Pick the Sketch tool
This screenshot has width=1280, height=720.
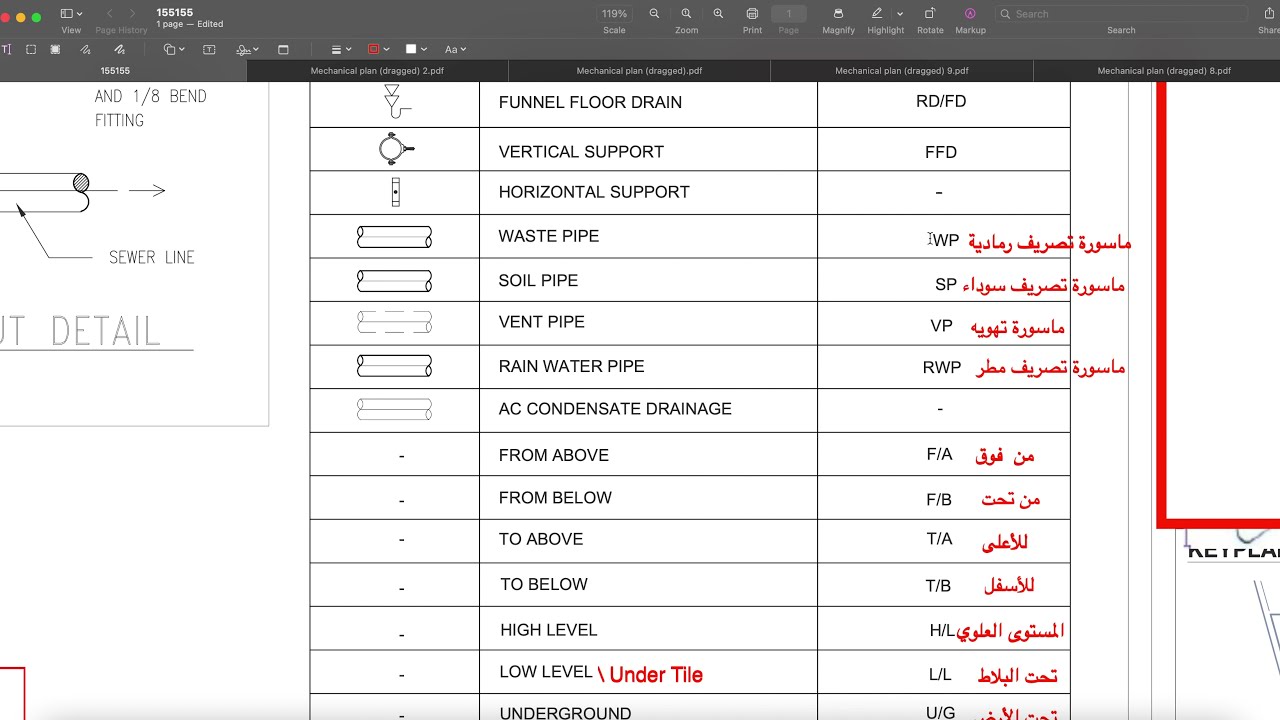pyautogui.click(x=85, y=49)
